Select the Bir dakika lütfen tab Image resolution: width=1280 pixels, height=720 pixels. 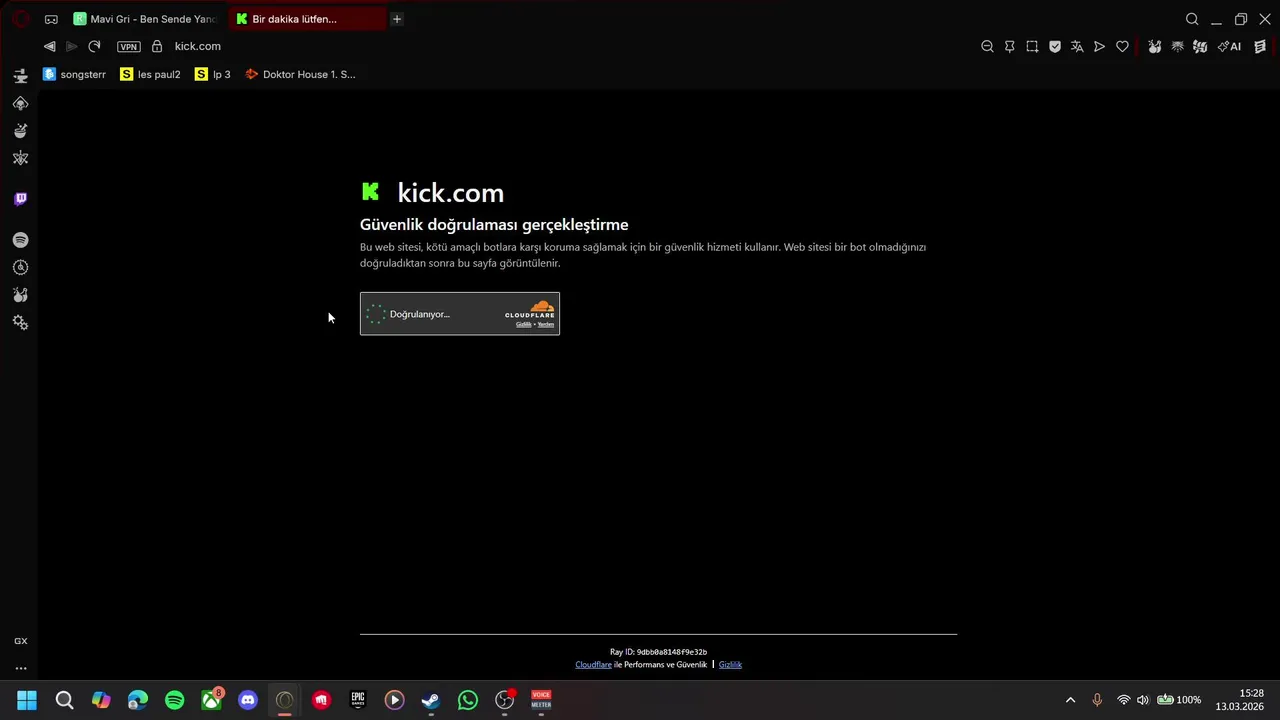point(307,19)
